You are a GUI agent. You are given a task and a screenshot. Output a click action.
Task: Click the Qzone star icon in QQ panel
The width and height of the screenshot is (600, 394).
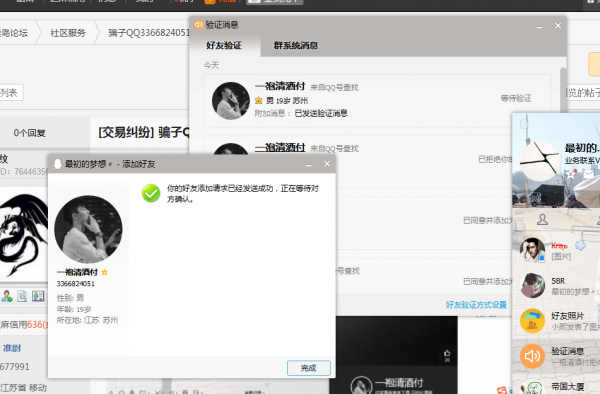pyautogui.click(x=571, y=174)
